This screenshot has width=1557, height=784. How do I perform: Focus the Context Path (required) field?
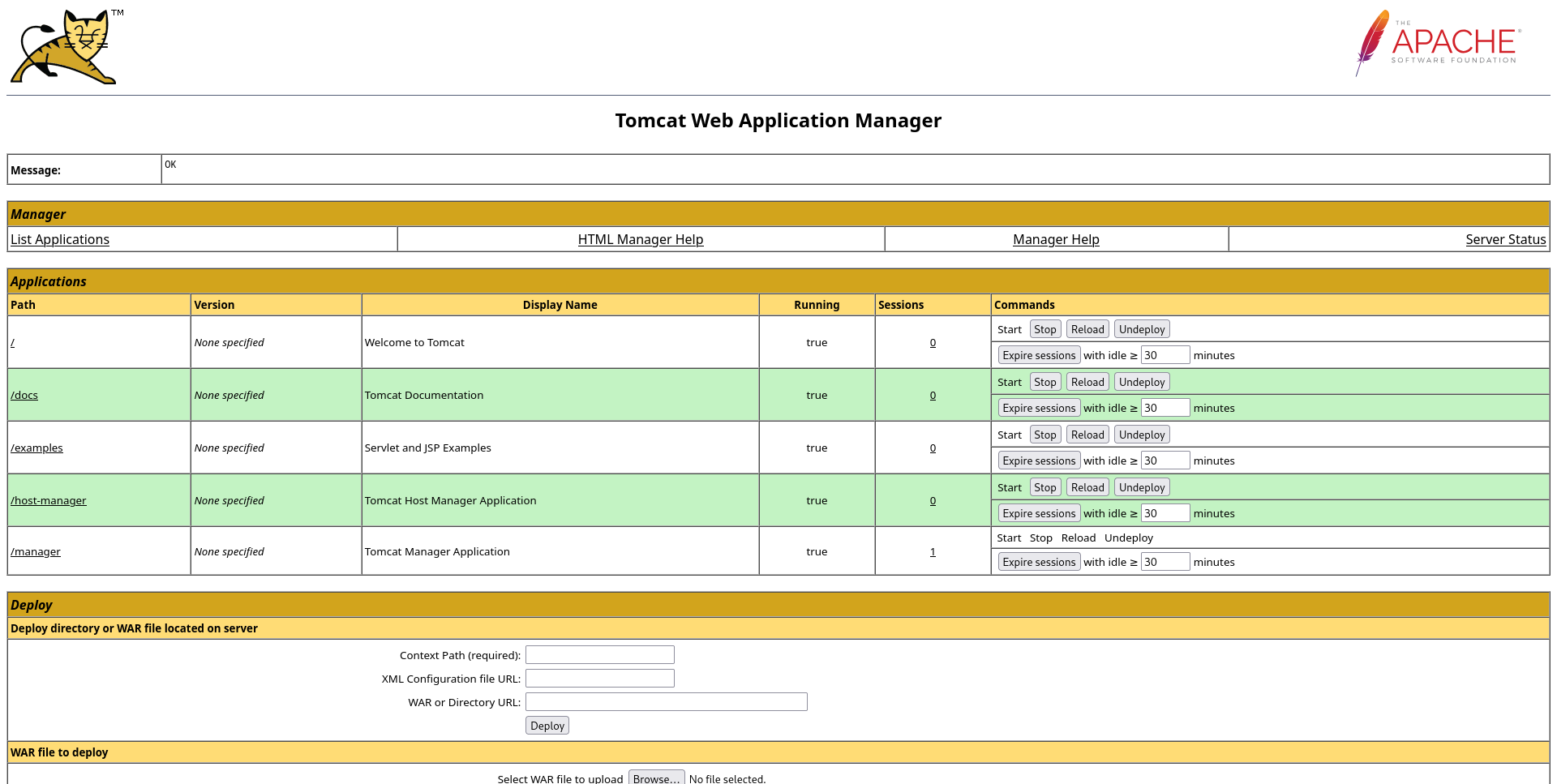[600, 655]
